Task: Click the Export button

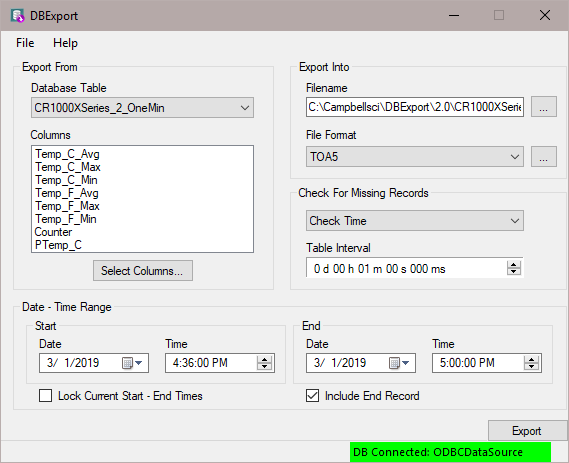Action: coord(528,431)
